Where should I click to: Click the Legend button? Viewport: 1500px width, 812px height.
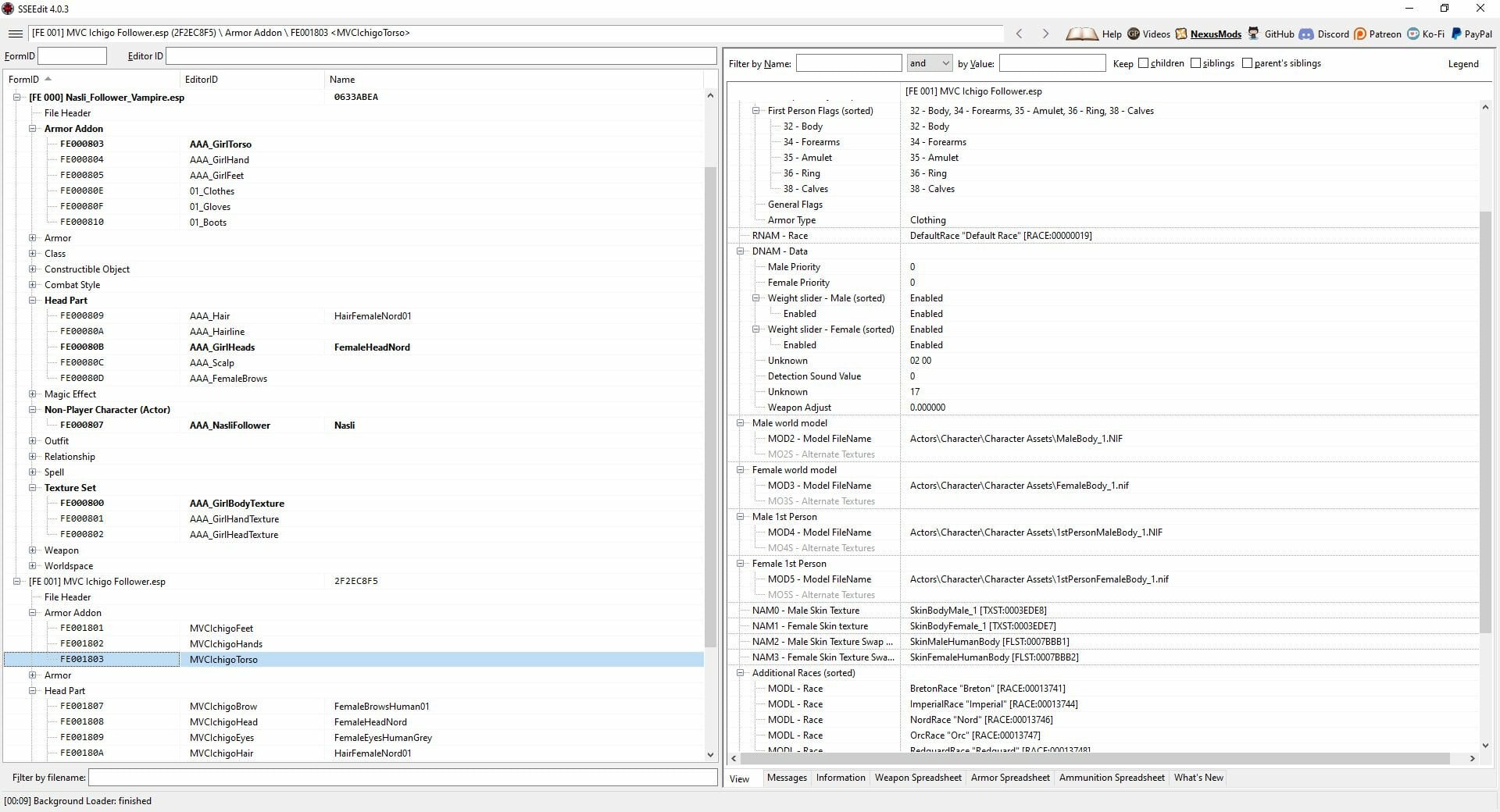click(1463, 64)
